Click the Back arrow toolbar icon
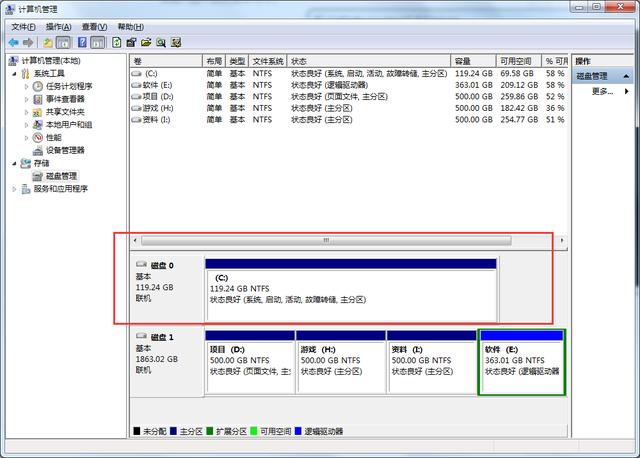 pos(12,43)
